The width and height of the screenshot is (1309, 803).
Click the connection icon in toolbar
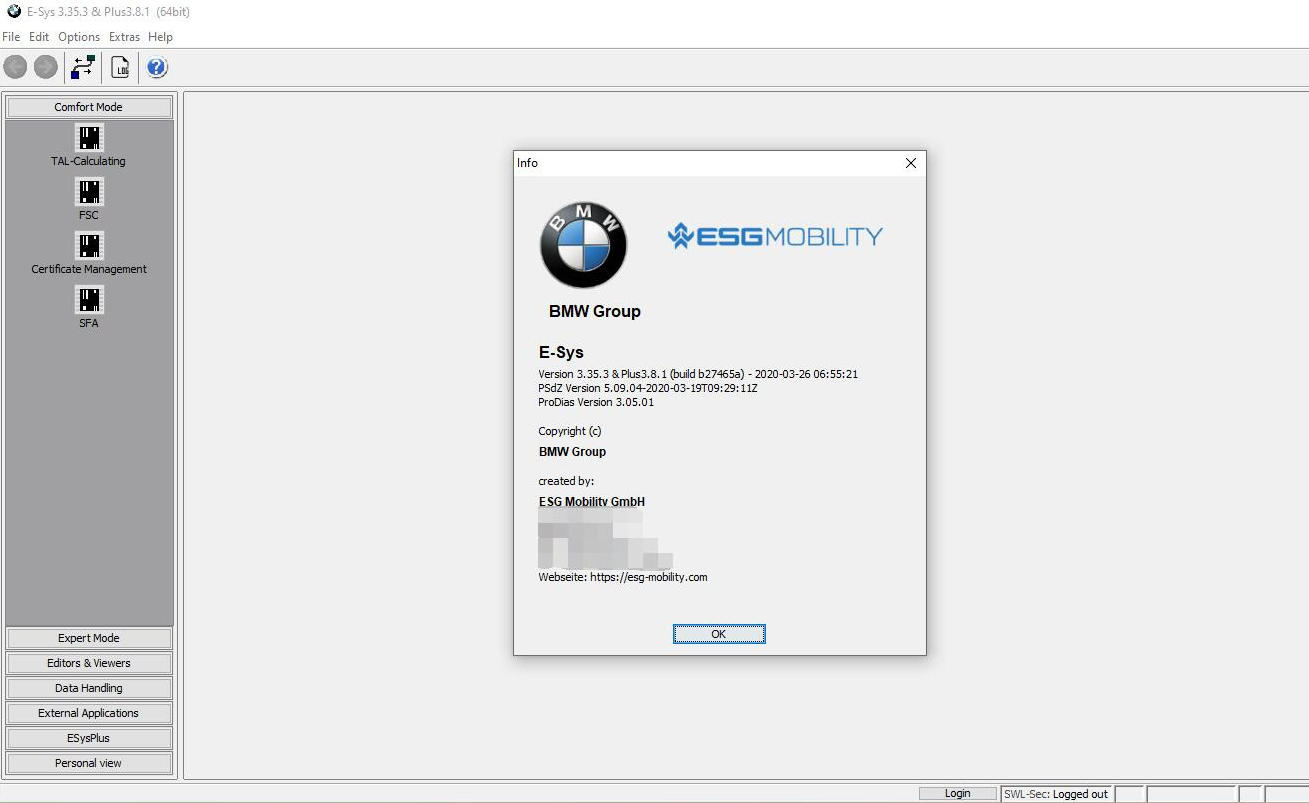click(84, 67)
